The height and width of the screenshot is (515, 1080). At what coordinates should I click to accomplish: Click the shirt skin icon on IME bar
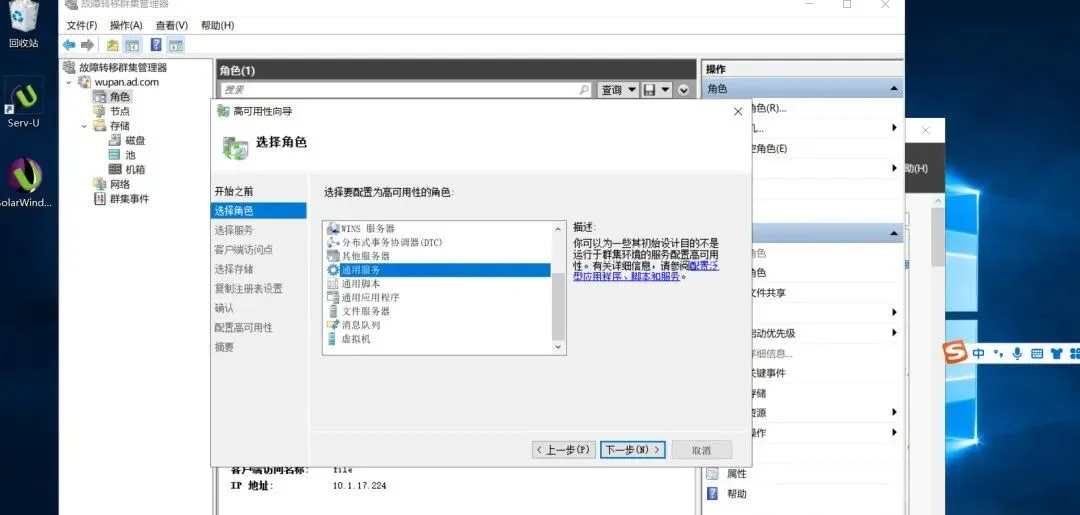click(1057, 354)
